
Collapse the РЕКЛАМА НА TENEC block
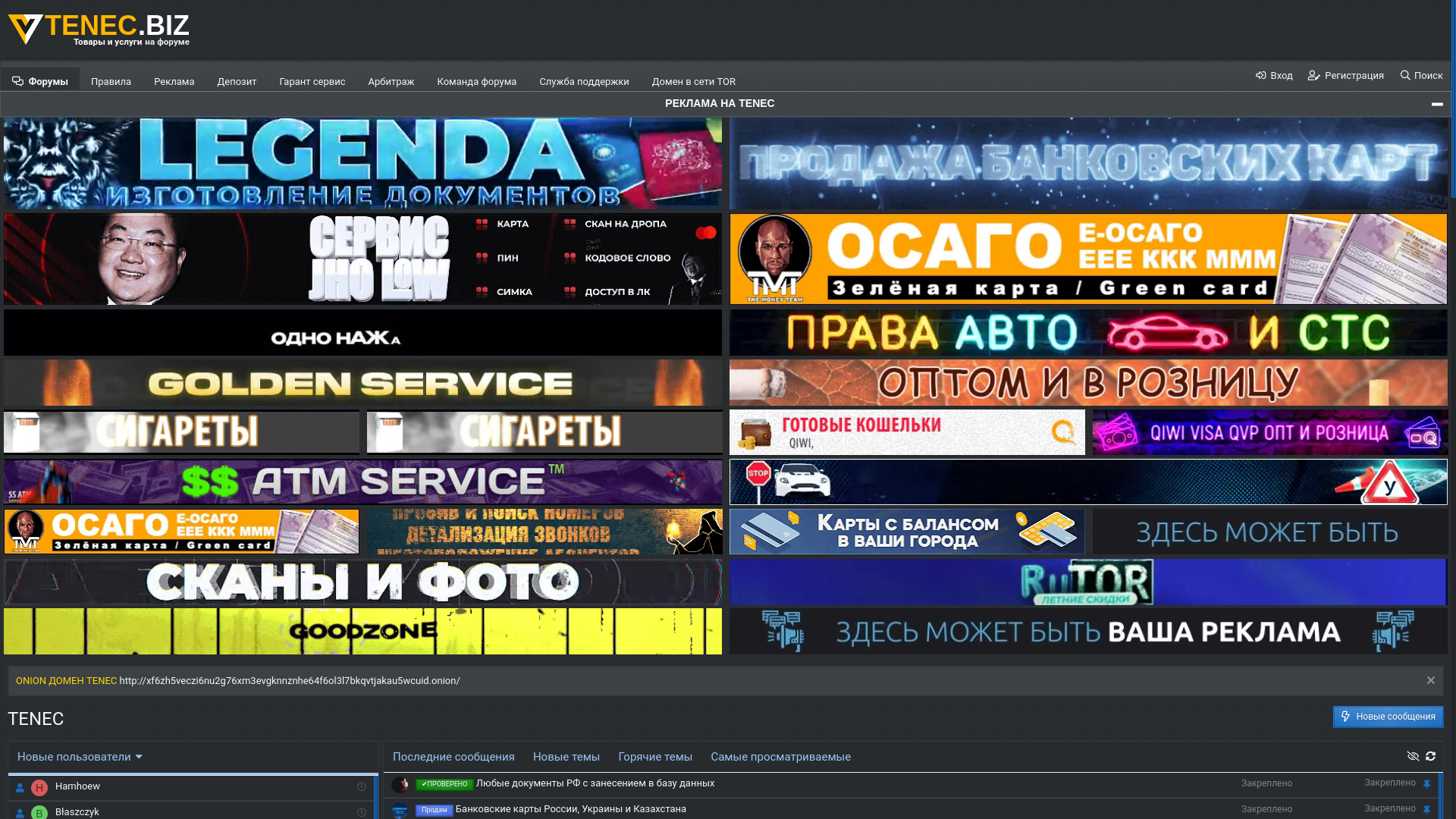click(x=1437, y=104)
